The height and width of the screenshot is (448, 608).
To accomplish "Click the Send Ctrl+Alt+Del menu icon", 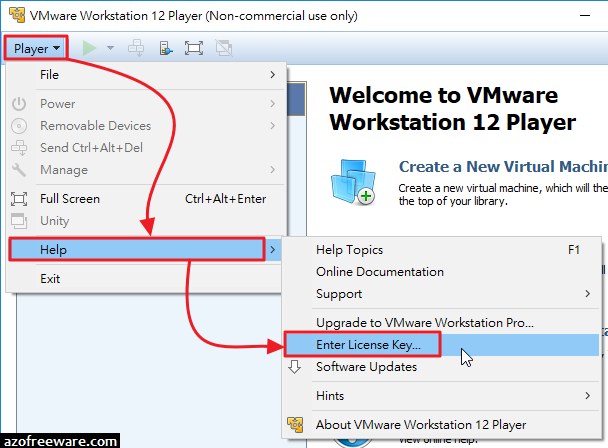I will pyautogui.click(x=19, y=148).
